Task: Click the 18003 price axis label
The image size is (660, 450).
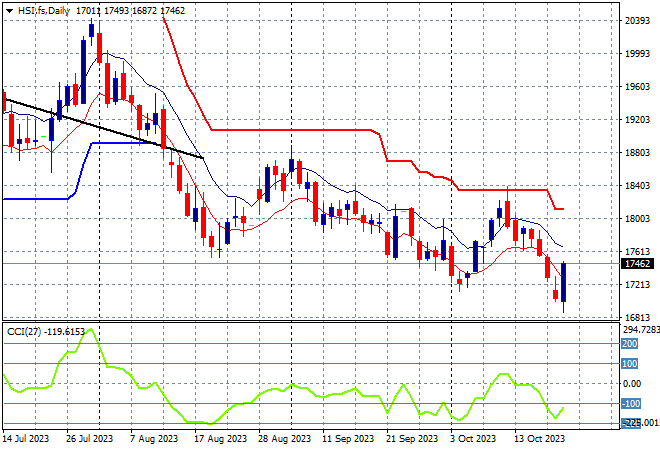Action: click(637, 218)
